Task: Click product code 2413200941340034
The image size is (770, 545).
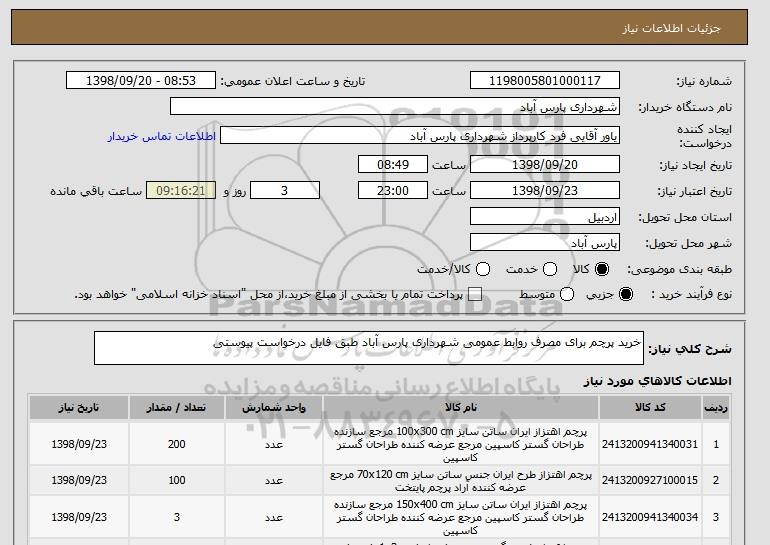Action: [650, 517]
